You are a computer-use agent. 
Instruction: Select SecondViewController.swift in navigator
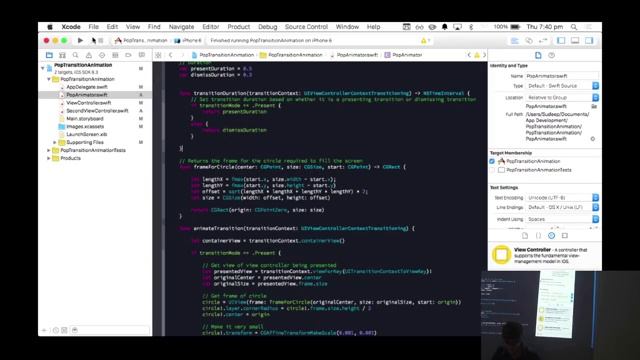97,111
